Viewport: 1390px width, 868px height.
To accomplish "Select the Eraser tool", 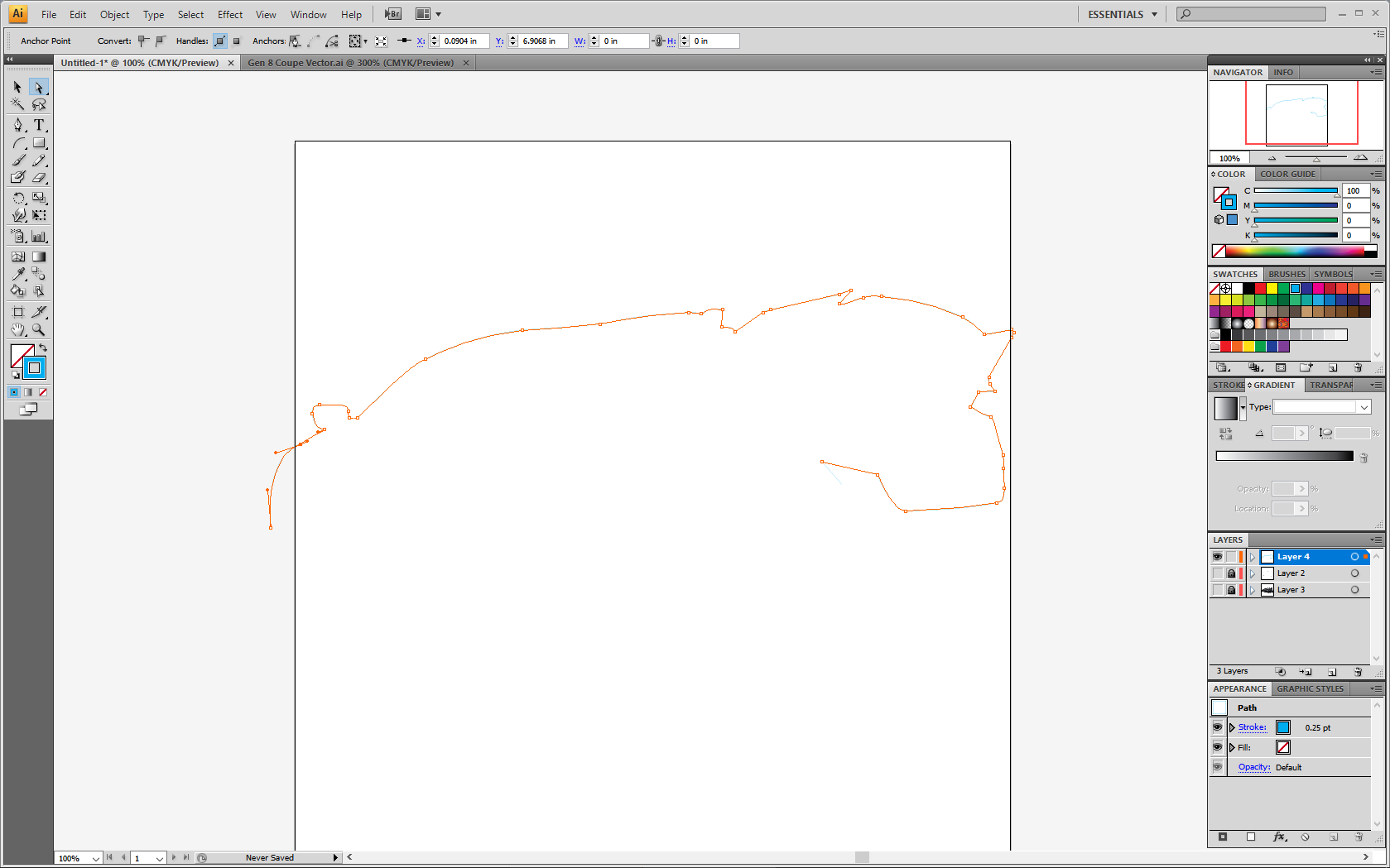I will pyautogui.click(x=39, y=177).
